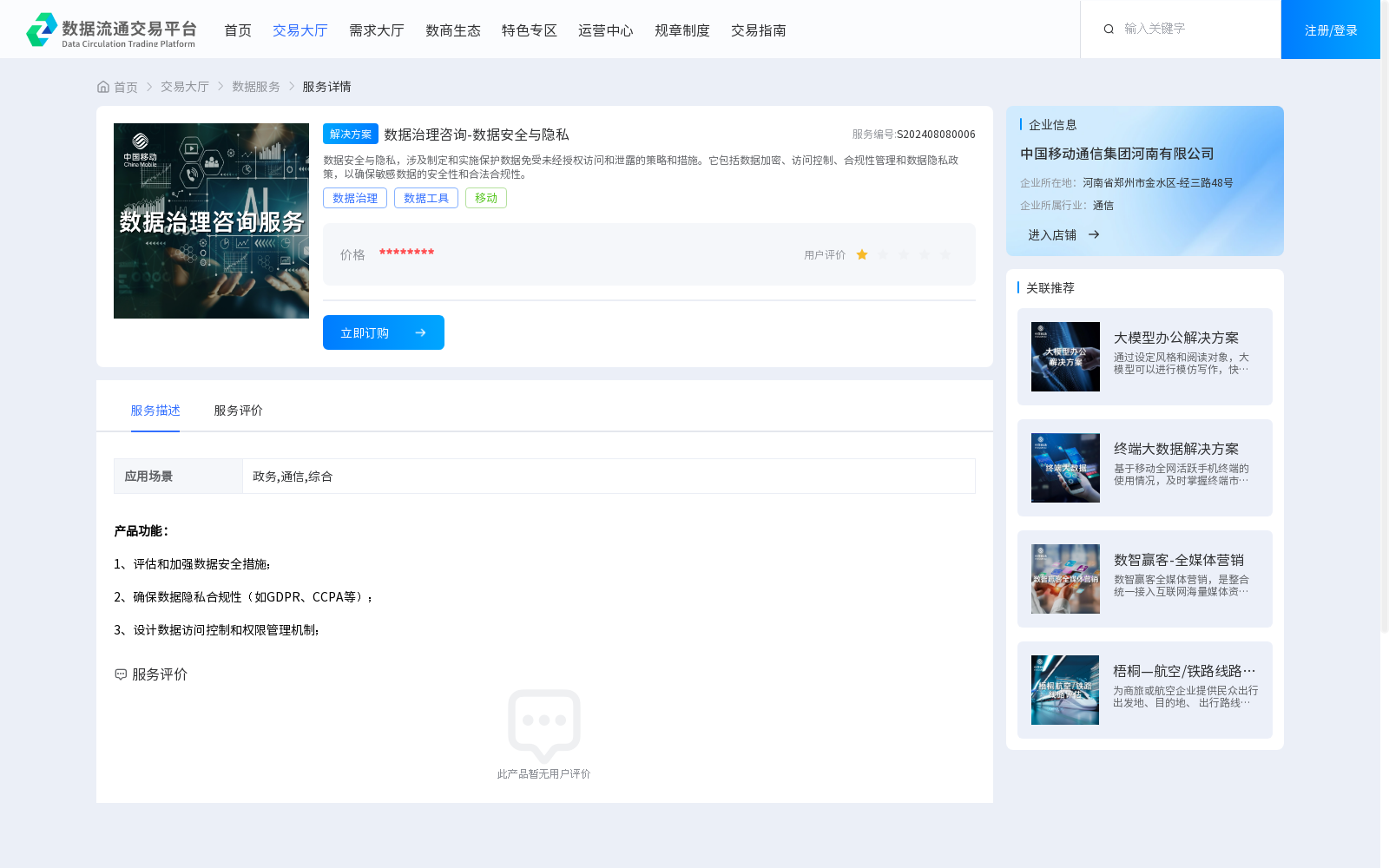Screen dimensions: 1389x868
Task: Click the 终端大数据解决方案 title
Action: pyautogui.click(x=1176, y=449)
